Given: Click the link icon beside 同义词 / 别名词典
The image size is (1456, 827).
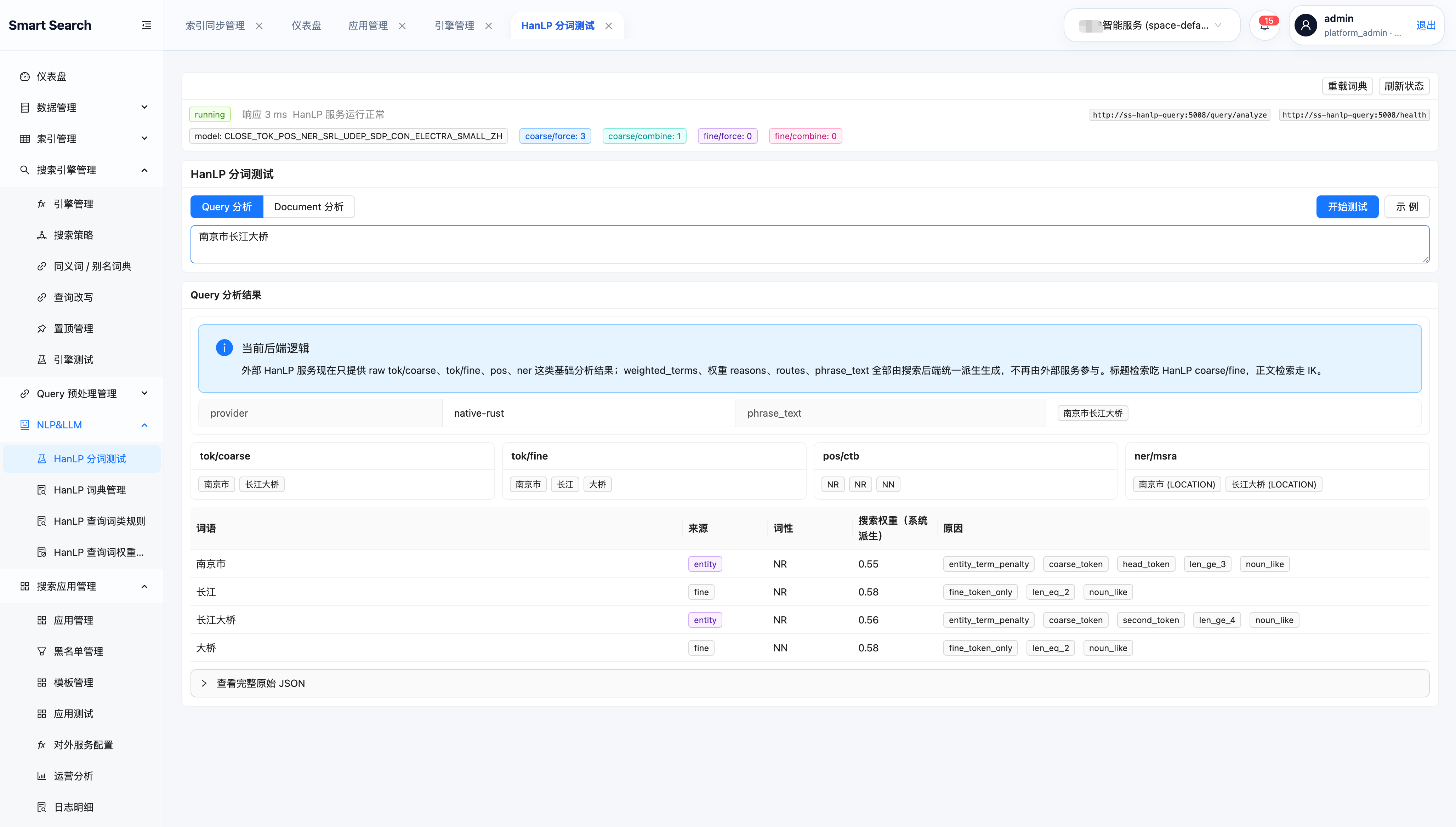Looking at the screenshot, I should pos(41,266).
